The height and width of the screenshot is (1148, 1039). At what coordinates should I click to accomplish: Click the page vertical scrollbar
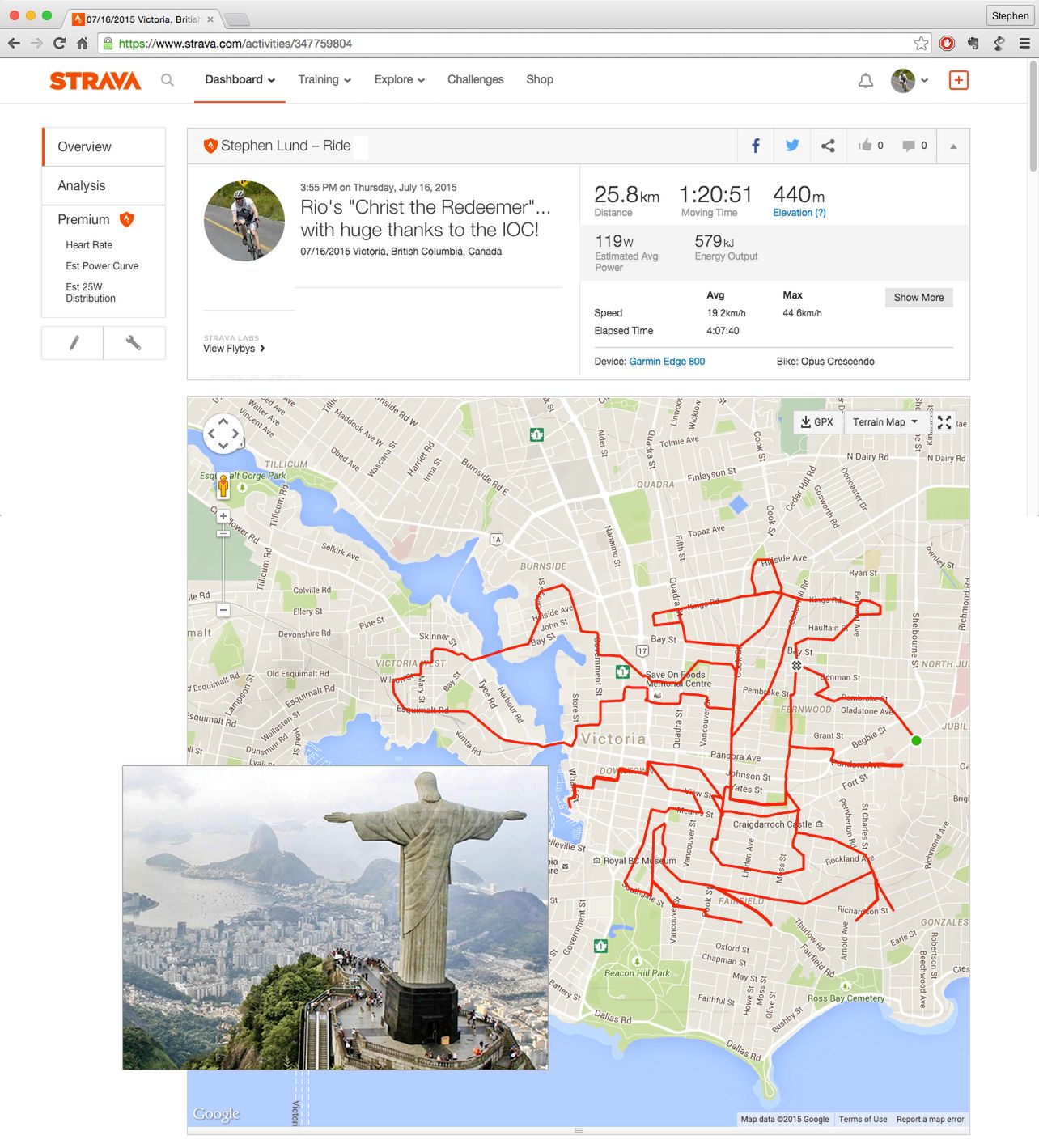pos(1033,115)
